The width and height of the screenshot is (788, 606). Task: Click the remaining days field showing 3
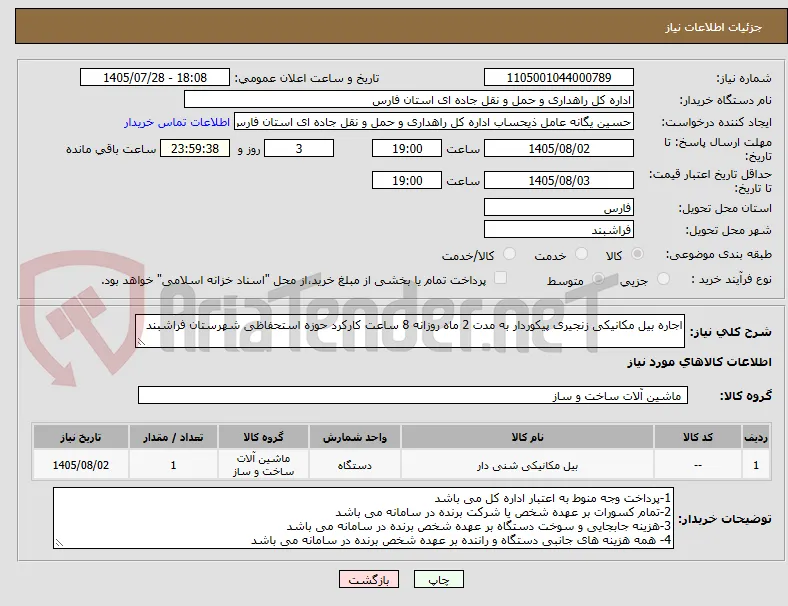point(299,149)
